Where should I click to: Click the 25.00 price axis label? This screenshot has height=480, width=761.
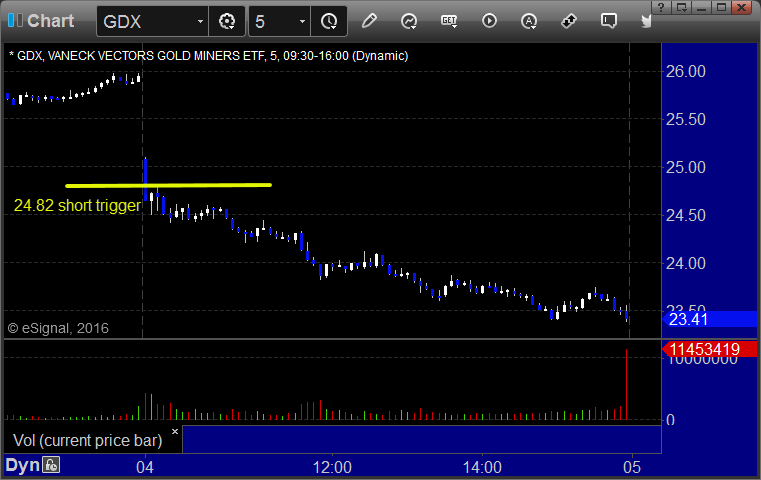(686, 167)
